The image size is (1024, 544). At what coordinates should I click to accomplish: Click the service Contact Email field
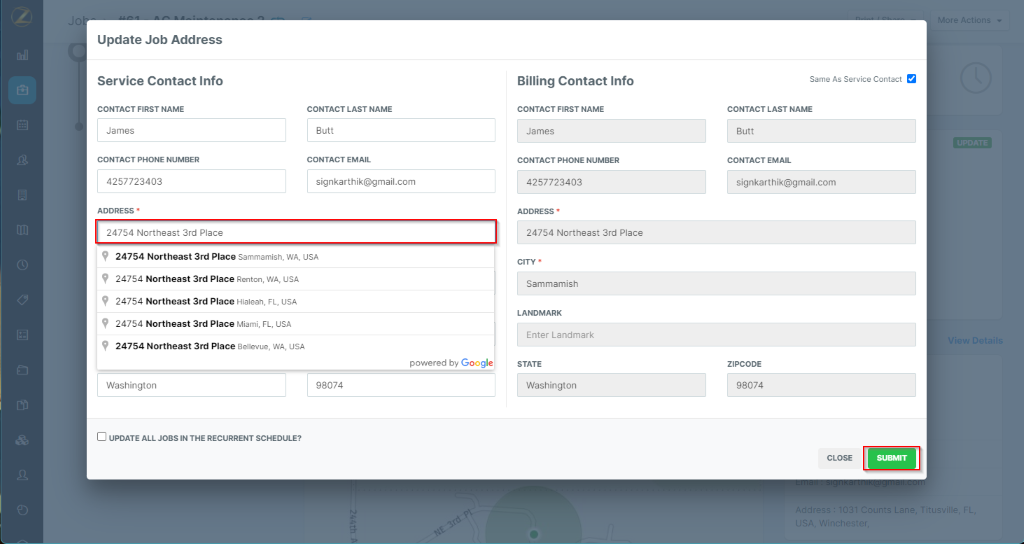pyautogui.click(x=401, y=181)
